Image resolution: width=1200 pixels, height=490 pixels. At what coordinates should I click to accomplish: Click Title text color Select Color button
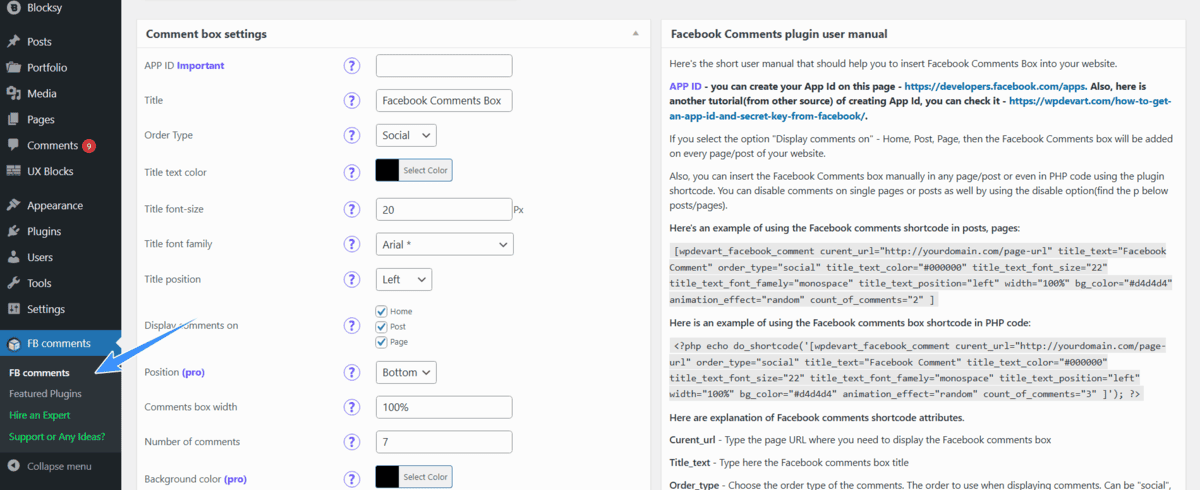(425, 171)
